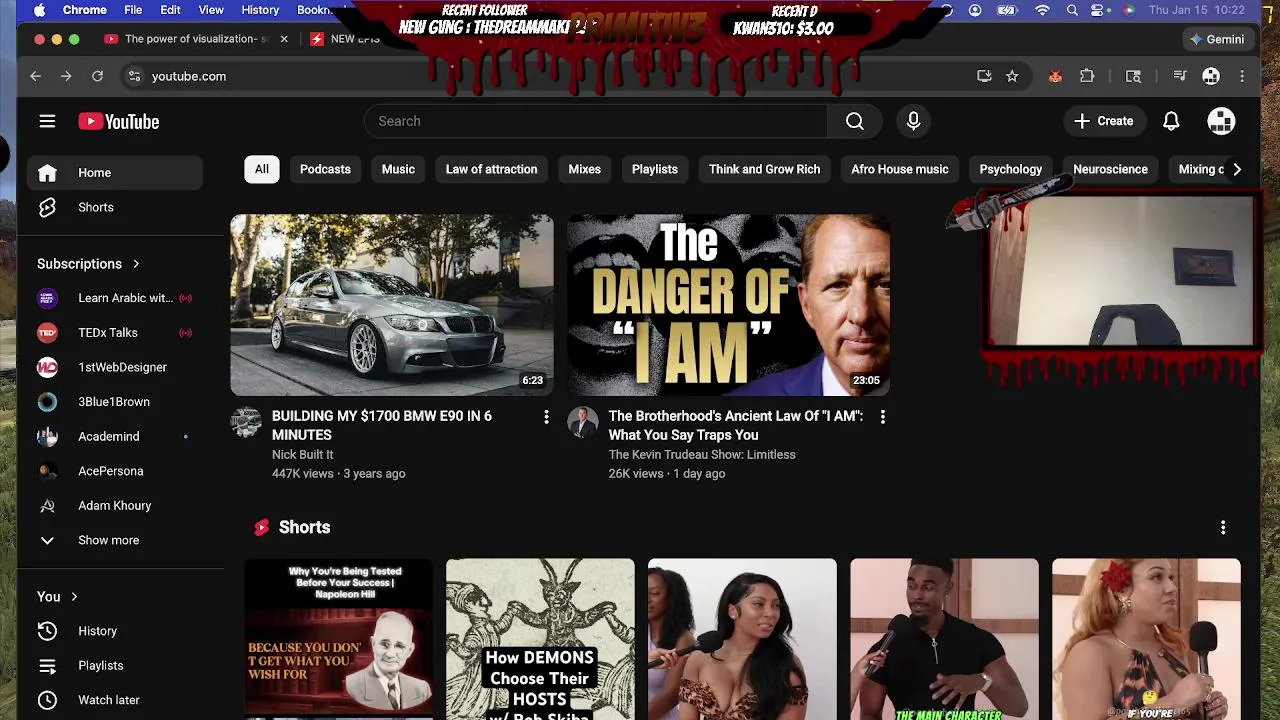Viewport: 1280px width, 720px height.
Task: Select the Psychology chip
Action: (x=1011, y=169)
